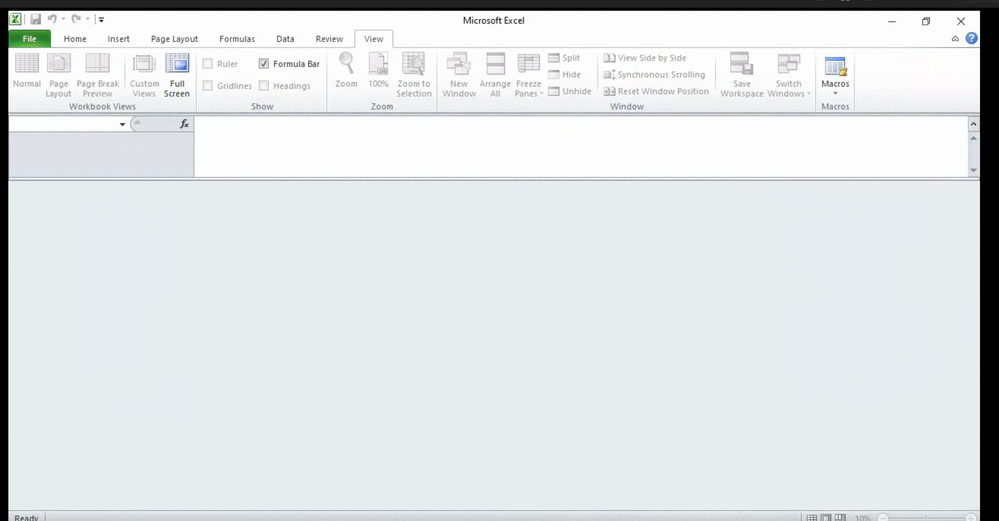
Task: Click the Excel application icon
Action: click(15, 19)
